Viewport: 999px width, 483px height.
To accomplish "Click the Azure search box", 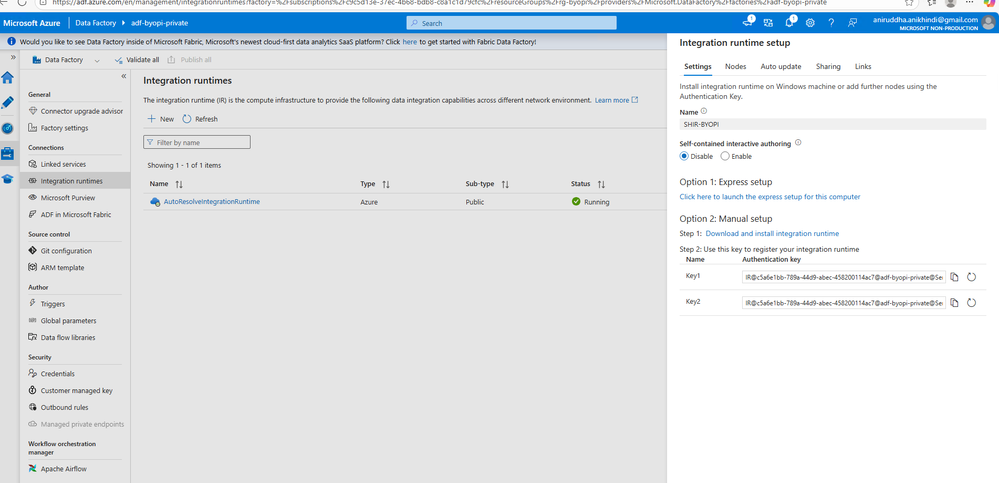I will pyautogui.click(x=512, y=23).
